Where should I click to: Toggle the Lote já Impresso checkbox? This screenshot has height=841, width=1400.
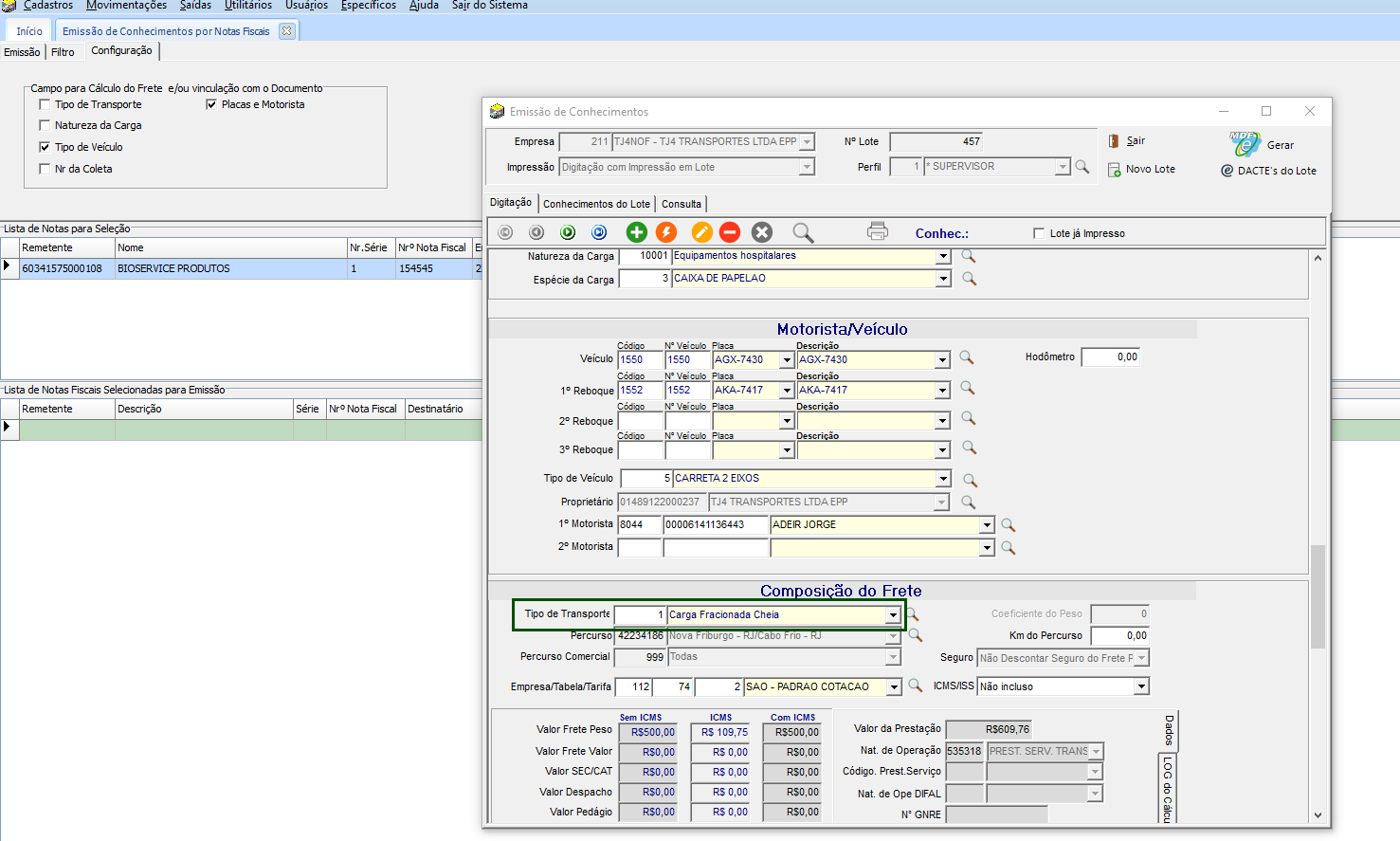(x=1039, y=233)
